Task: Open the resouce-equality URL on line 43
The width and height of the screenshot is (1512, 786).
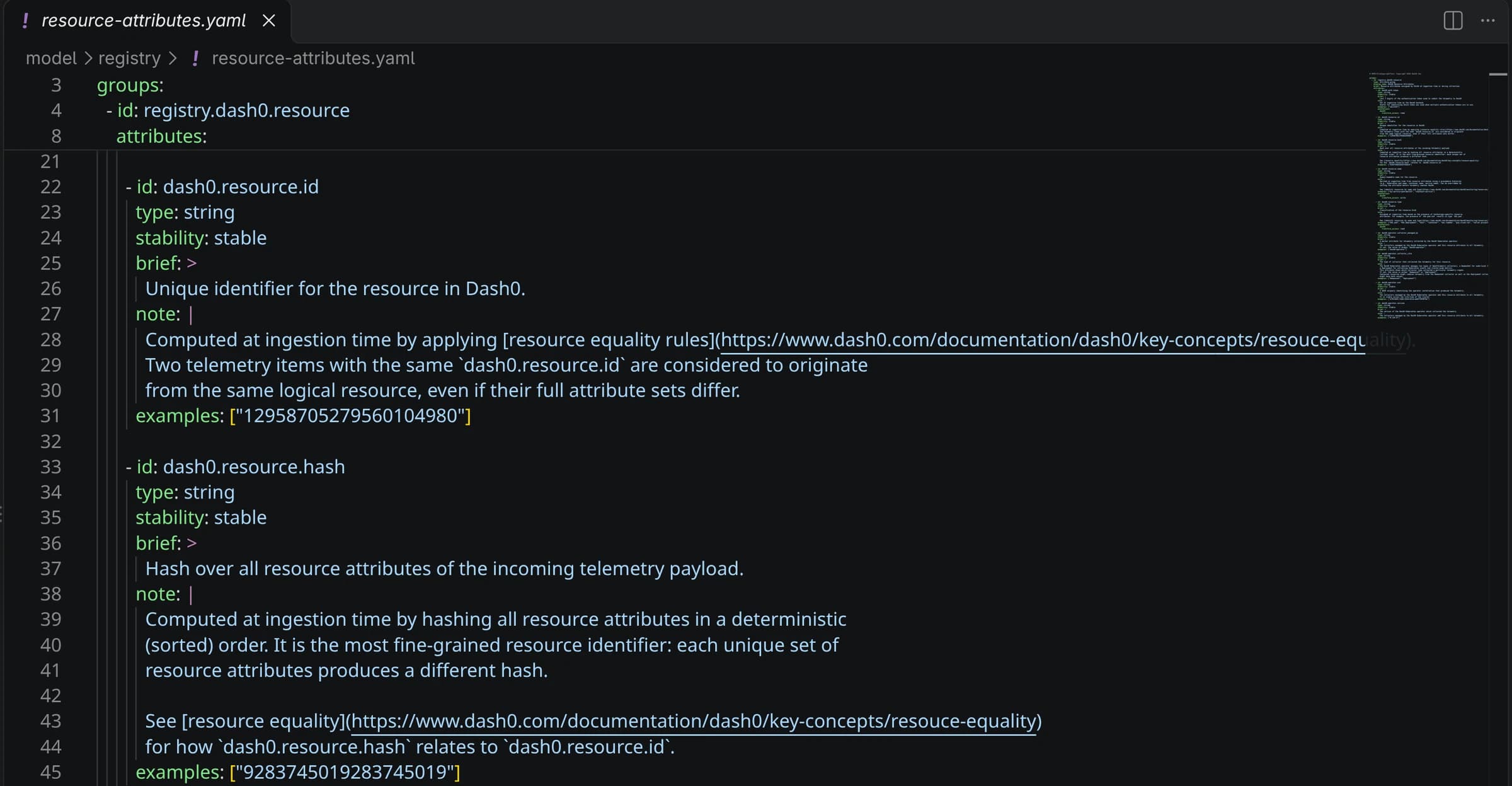Action: tap(694, 721)
